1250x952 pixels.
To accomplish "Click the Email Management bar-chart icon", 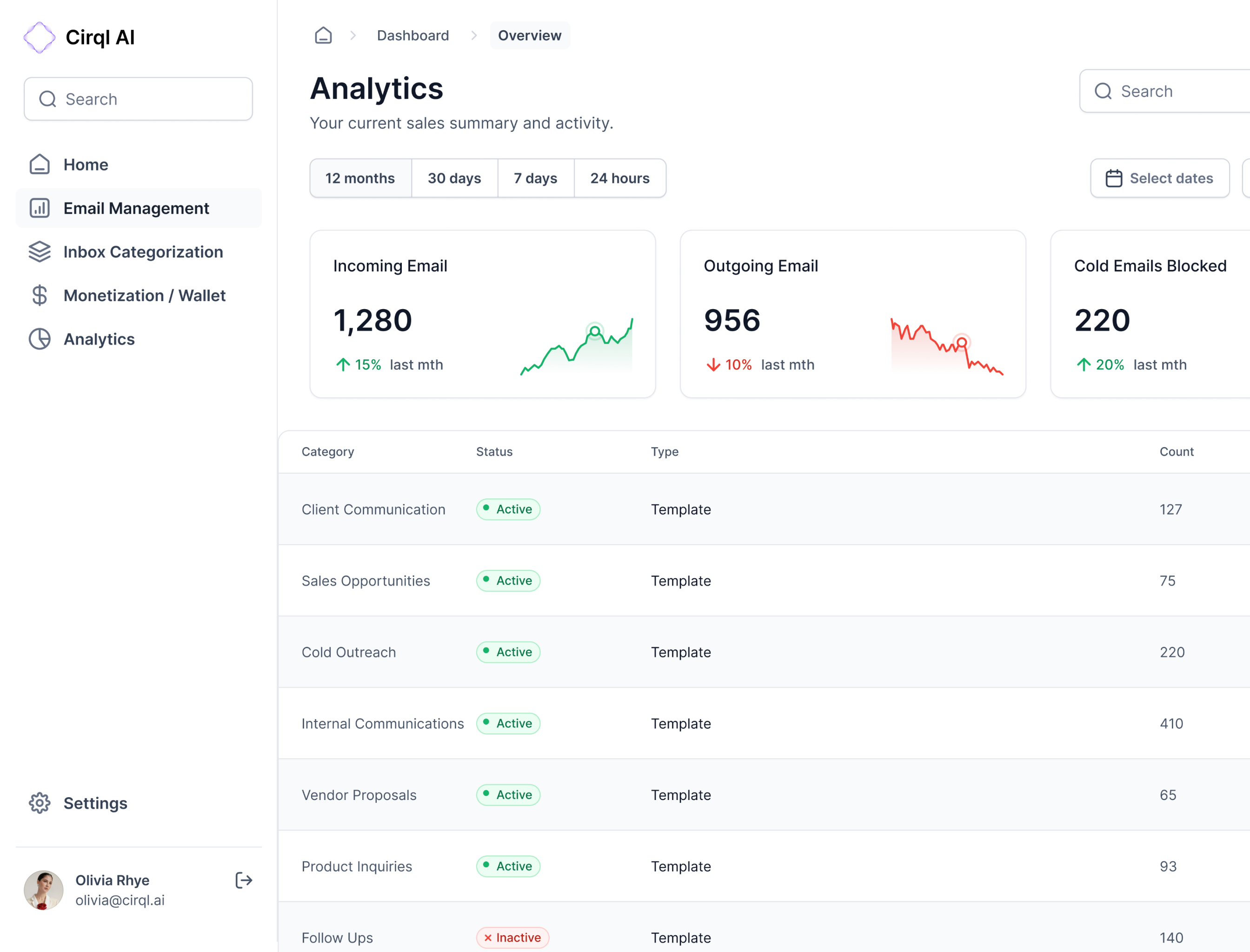I will [40, 208].
